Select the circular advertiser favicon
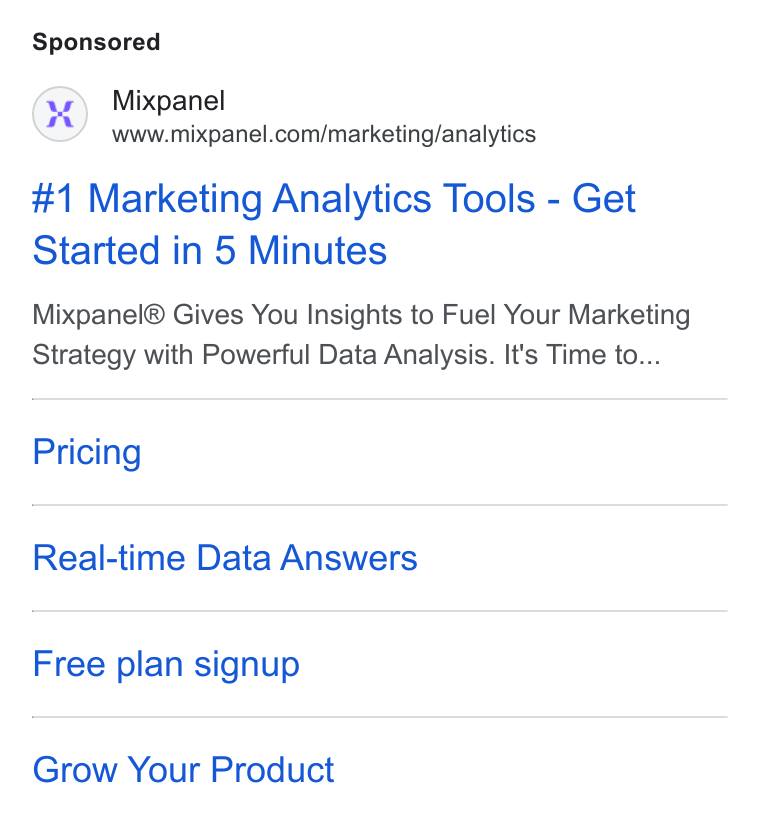The image size is (760, 822). [x=60, y=114]
